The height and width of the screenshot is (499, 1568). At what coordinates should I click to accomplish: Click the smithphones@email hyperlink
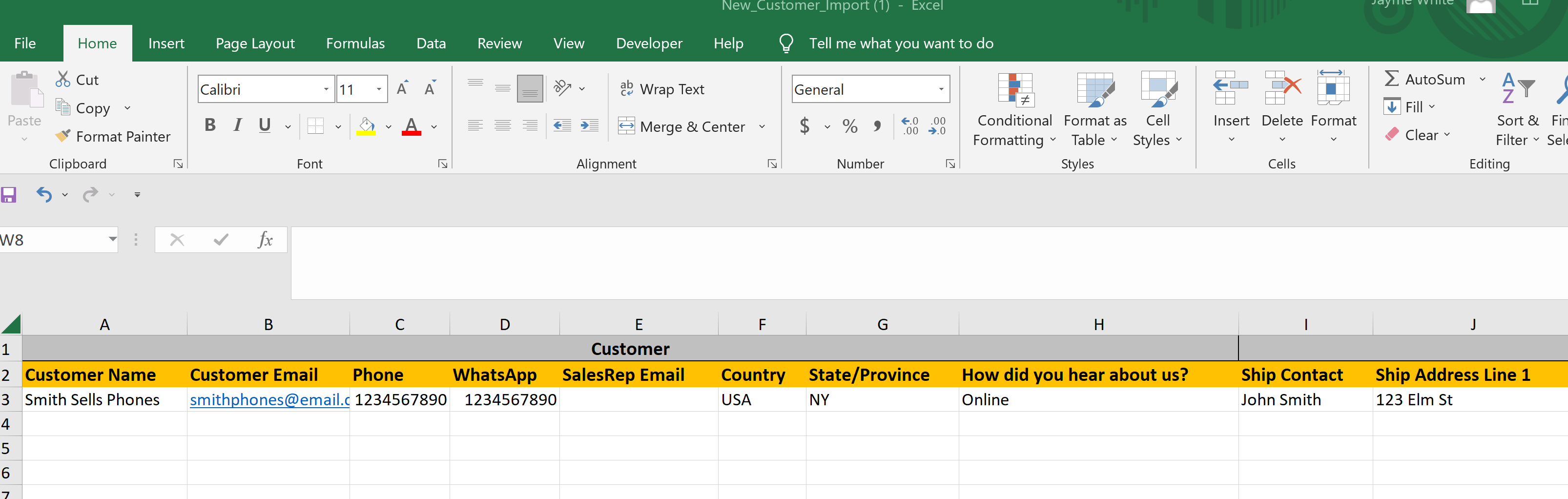[x=269, y=399]
